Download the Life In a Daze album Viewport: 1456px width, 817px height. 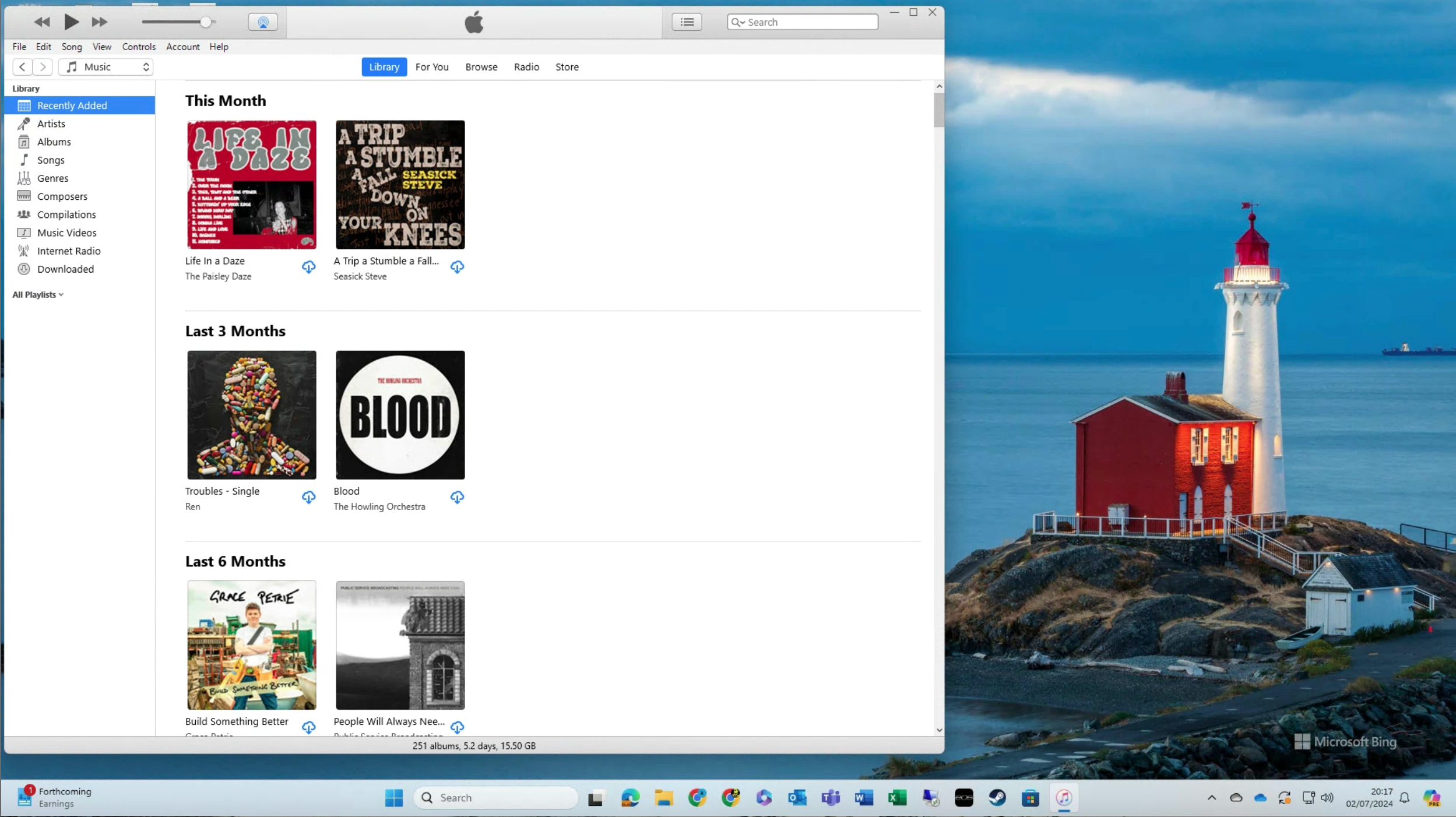[308, 267]
